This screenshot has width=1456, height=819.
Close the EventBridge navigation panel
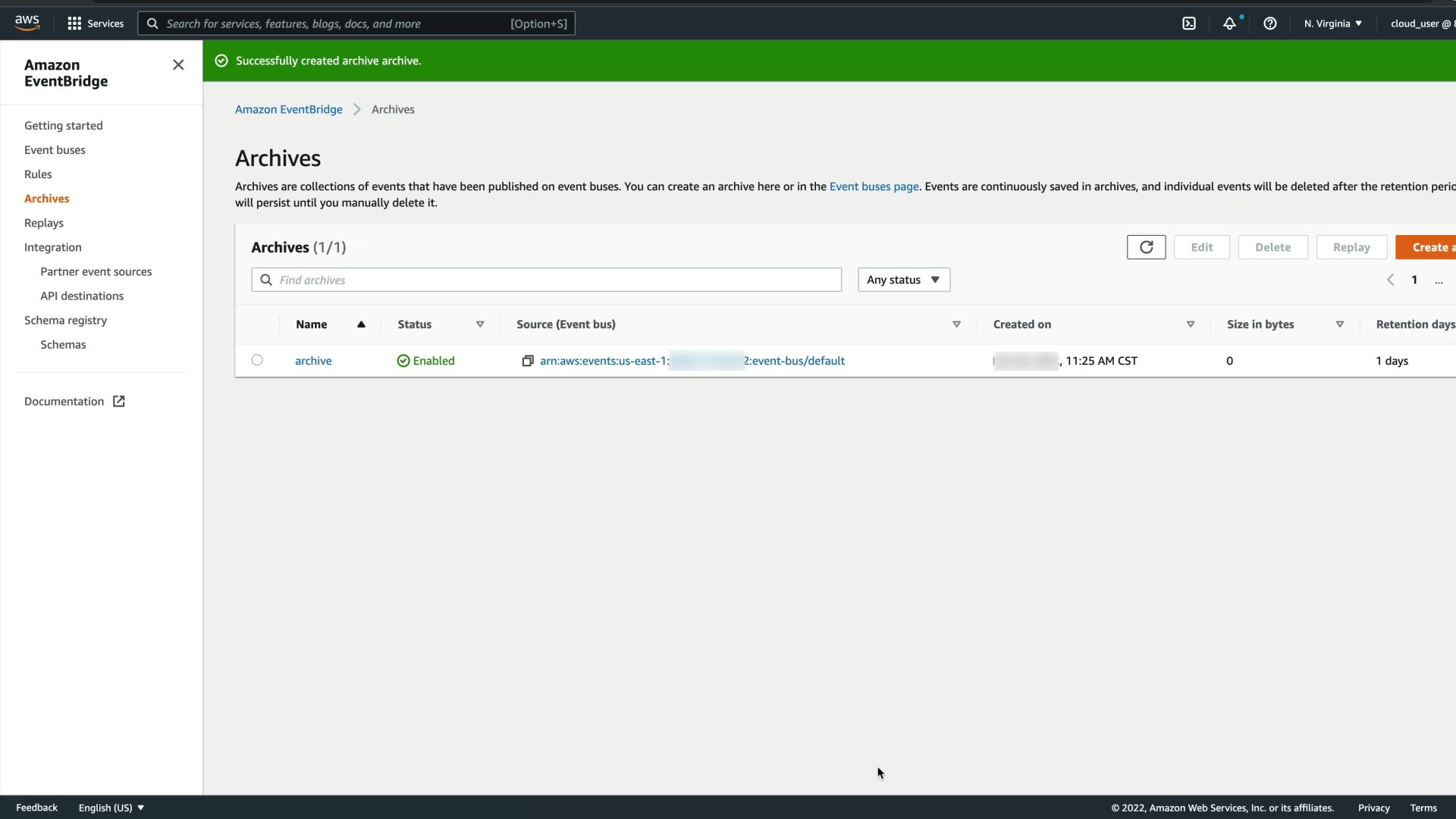(178, 65)
